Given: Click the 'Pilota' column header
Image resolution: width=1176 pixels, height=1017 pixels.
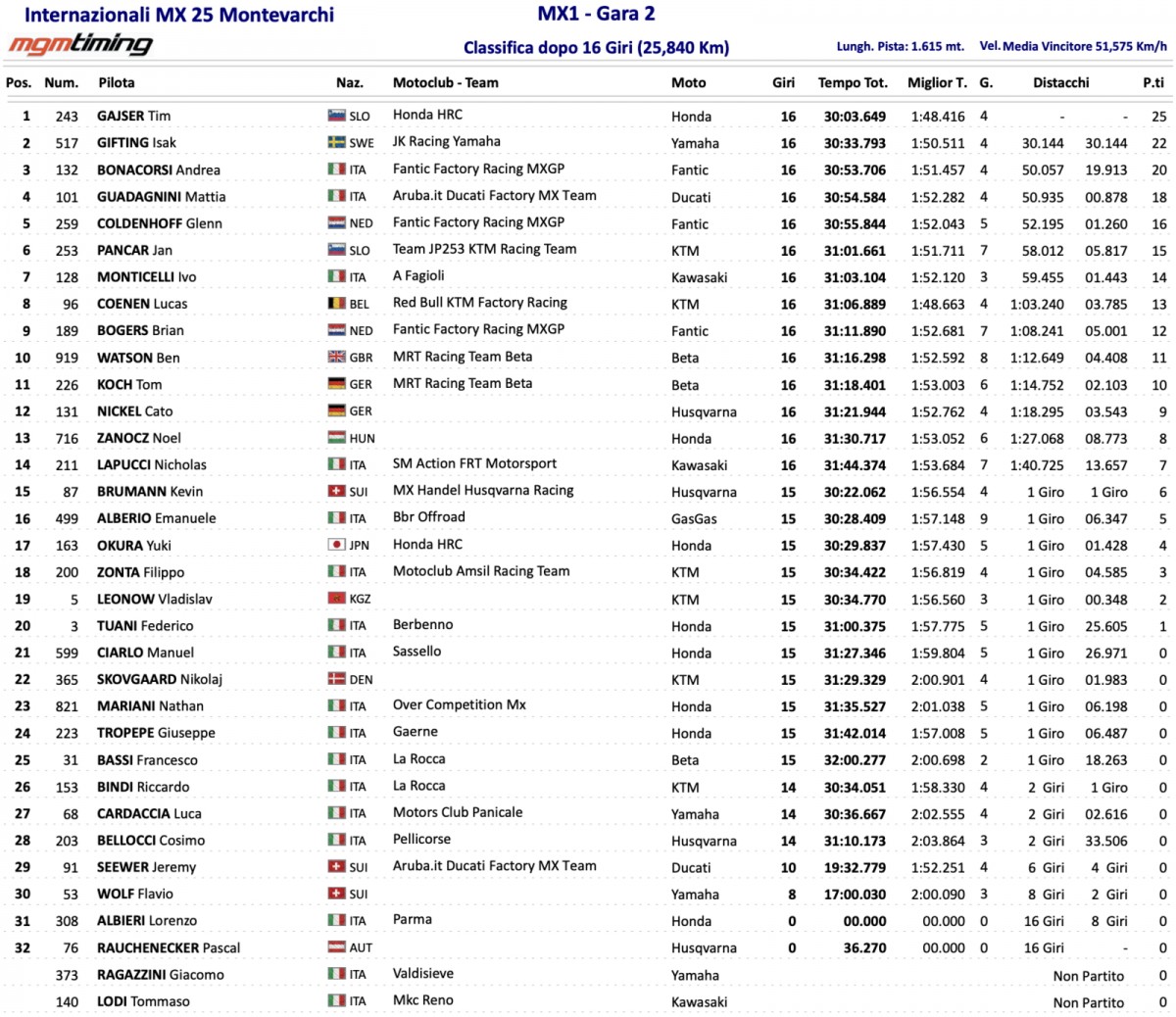Looking at the screenshot, I should (x=117, y=83).
